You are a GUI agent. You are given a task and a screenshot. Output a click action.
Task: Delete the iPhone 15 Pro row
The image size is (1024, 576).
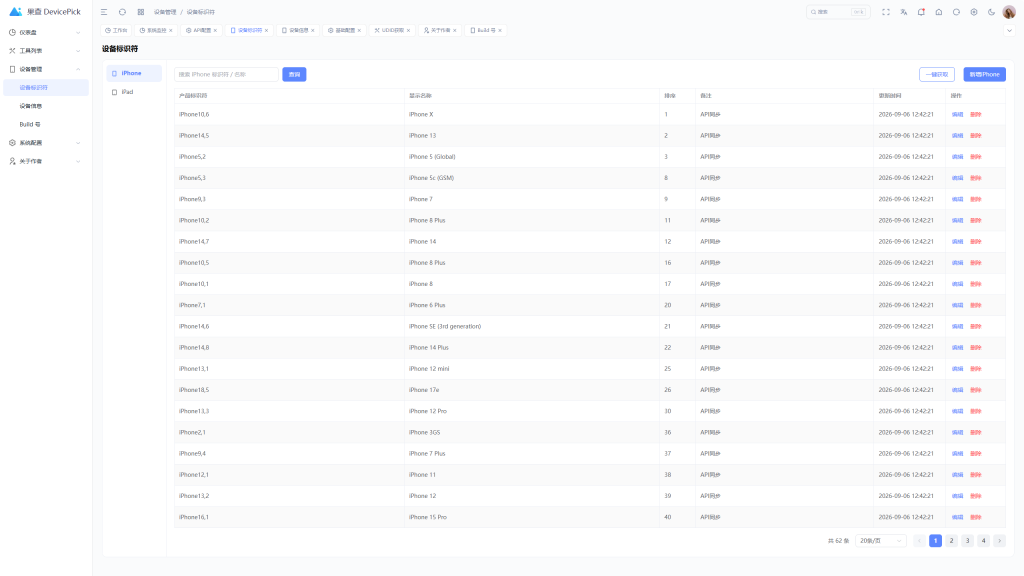click(975, 517)
